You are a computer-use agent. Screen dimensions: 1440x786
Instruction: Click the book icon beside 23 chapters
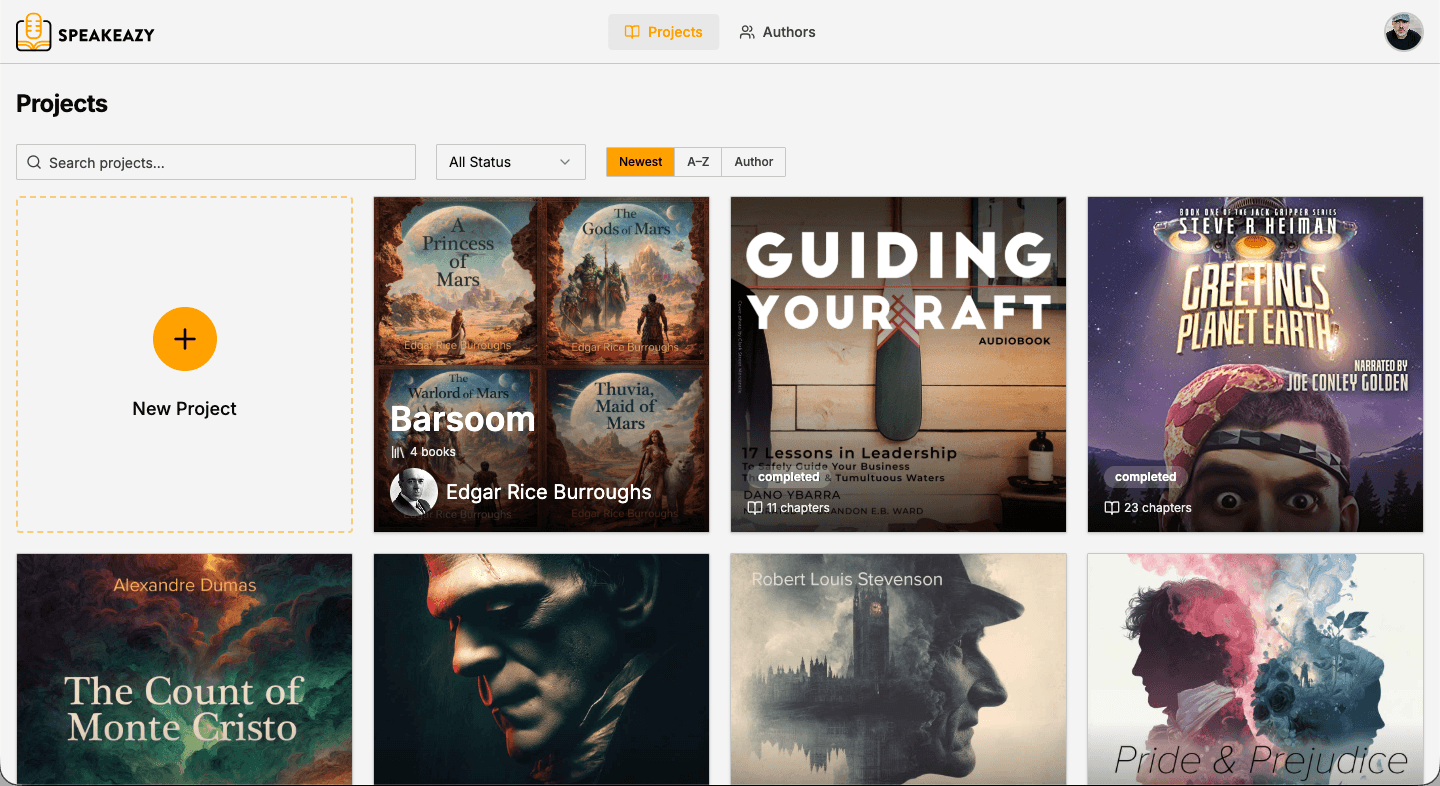pyautogui.click(x=1111, y=508)
